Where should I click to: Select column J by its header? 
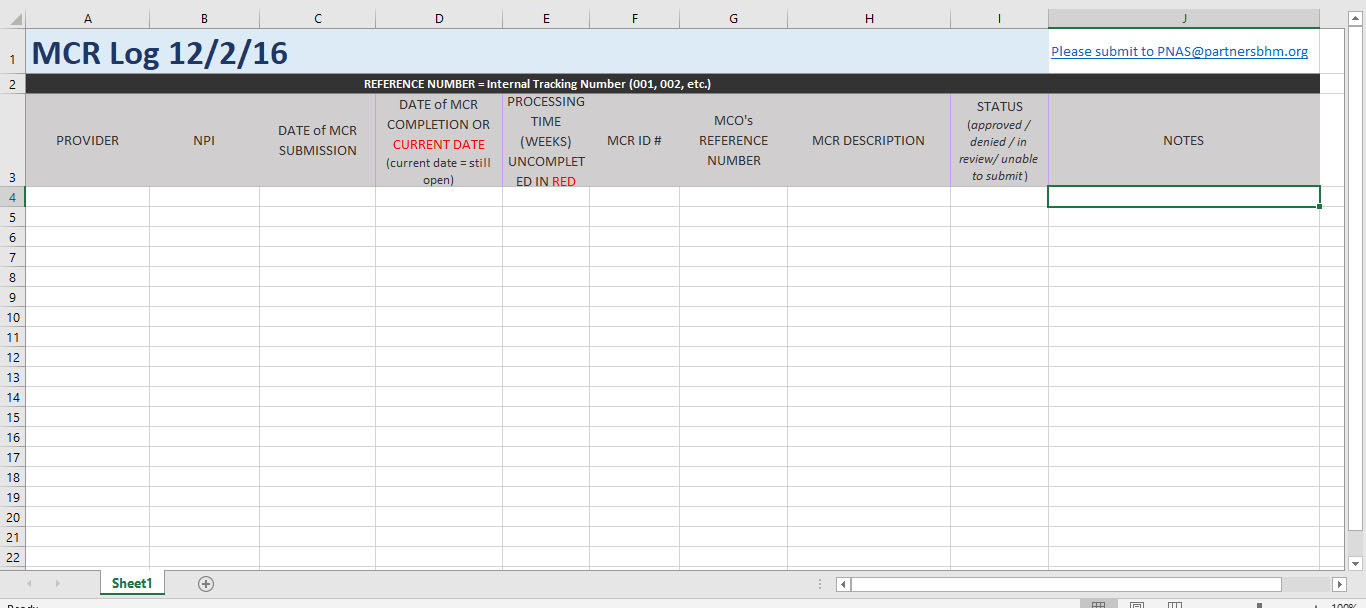click(x=1184, y=19)
